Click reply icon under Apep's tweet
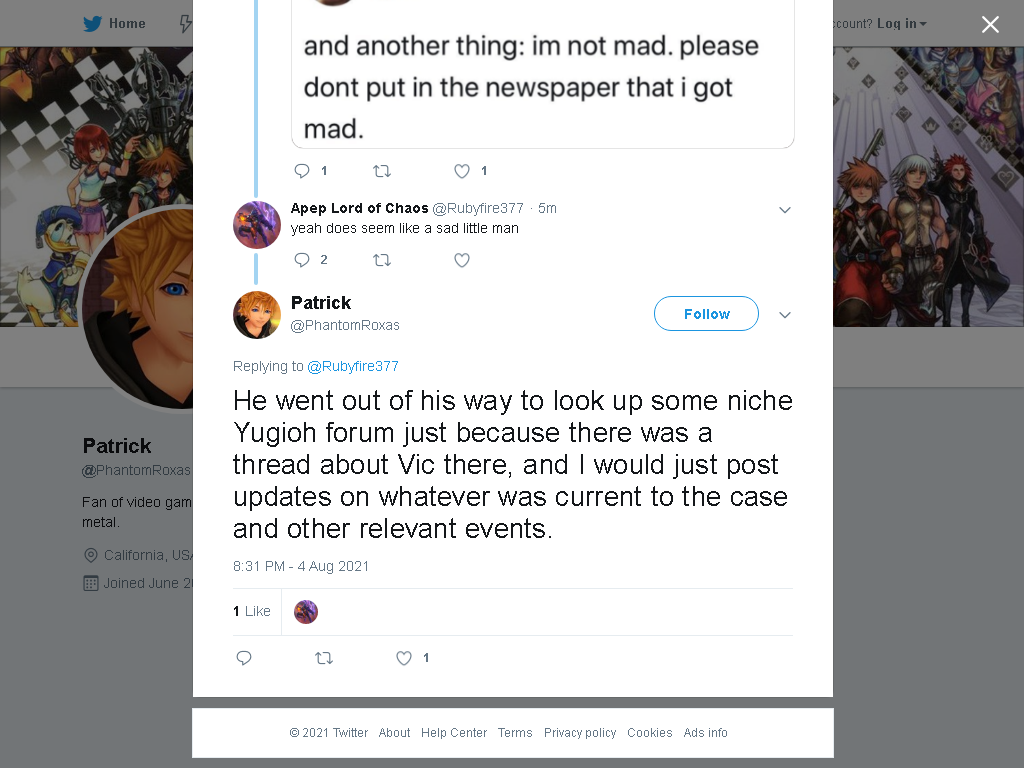 tap(302, 260)
